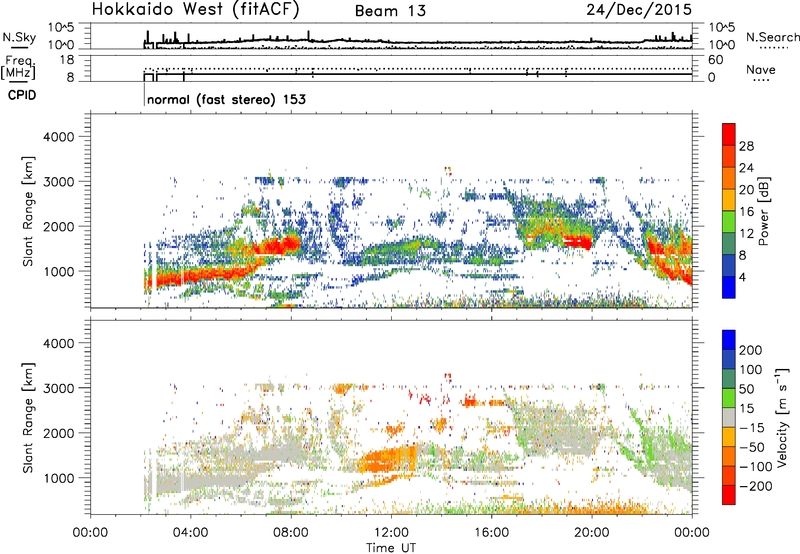Image resolution: width=800 pixels, height=554 pixels.
Task: Click the '60' Nave axis value
Action: click(x=716, y=60)
